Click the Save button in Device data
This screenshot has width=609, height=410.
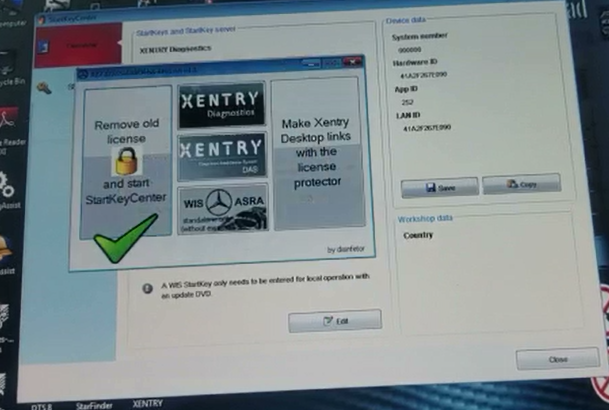(x=440, y=188)
